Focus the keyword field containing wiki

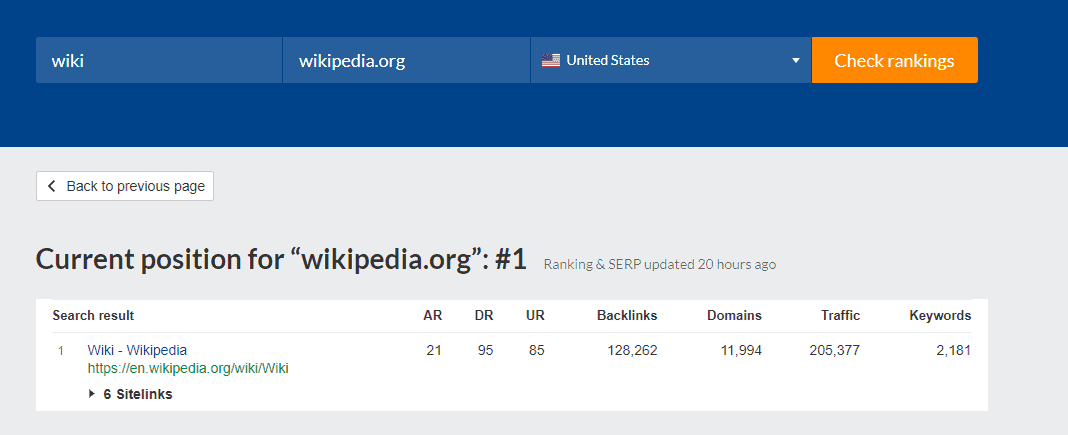[x=159, y=60]
